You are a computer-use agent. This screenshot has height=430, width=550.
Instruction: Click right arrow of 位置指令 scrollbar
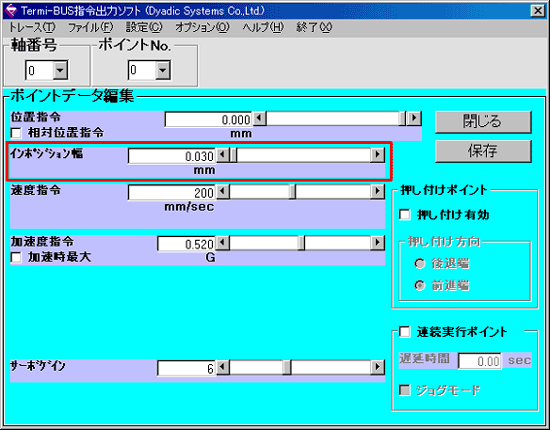pos(414,119)
